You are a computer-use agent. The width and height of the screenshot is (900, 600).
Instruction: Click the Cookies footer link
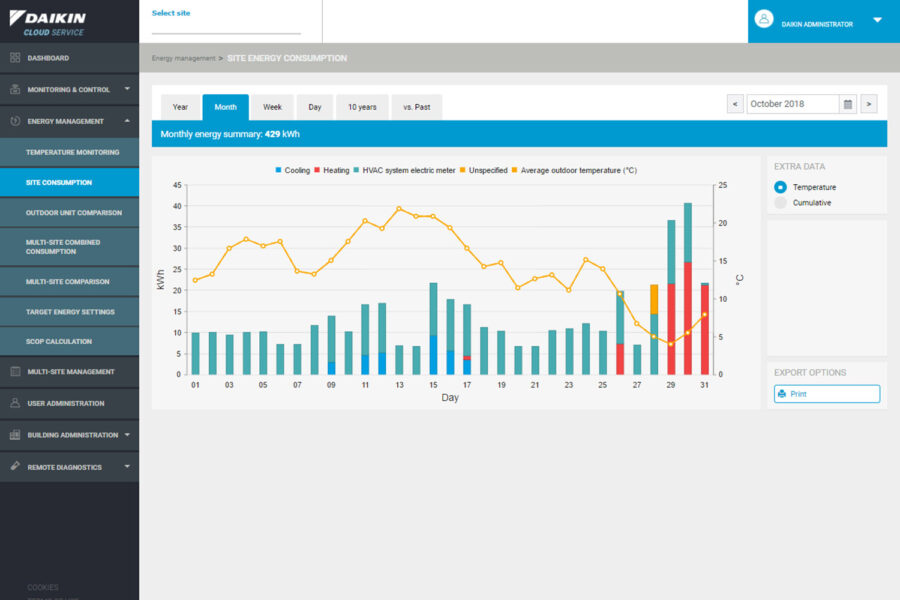pos(42,587)
